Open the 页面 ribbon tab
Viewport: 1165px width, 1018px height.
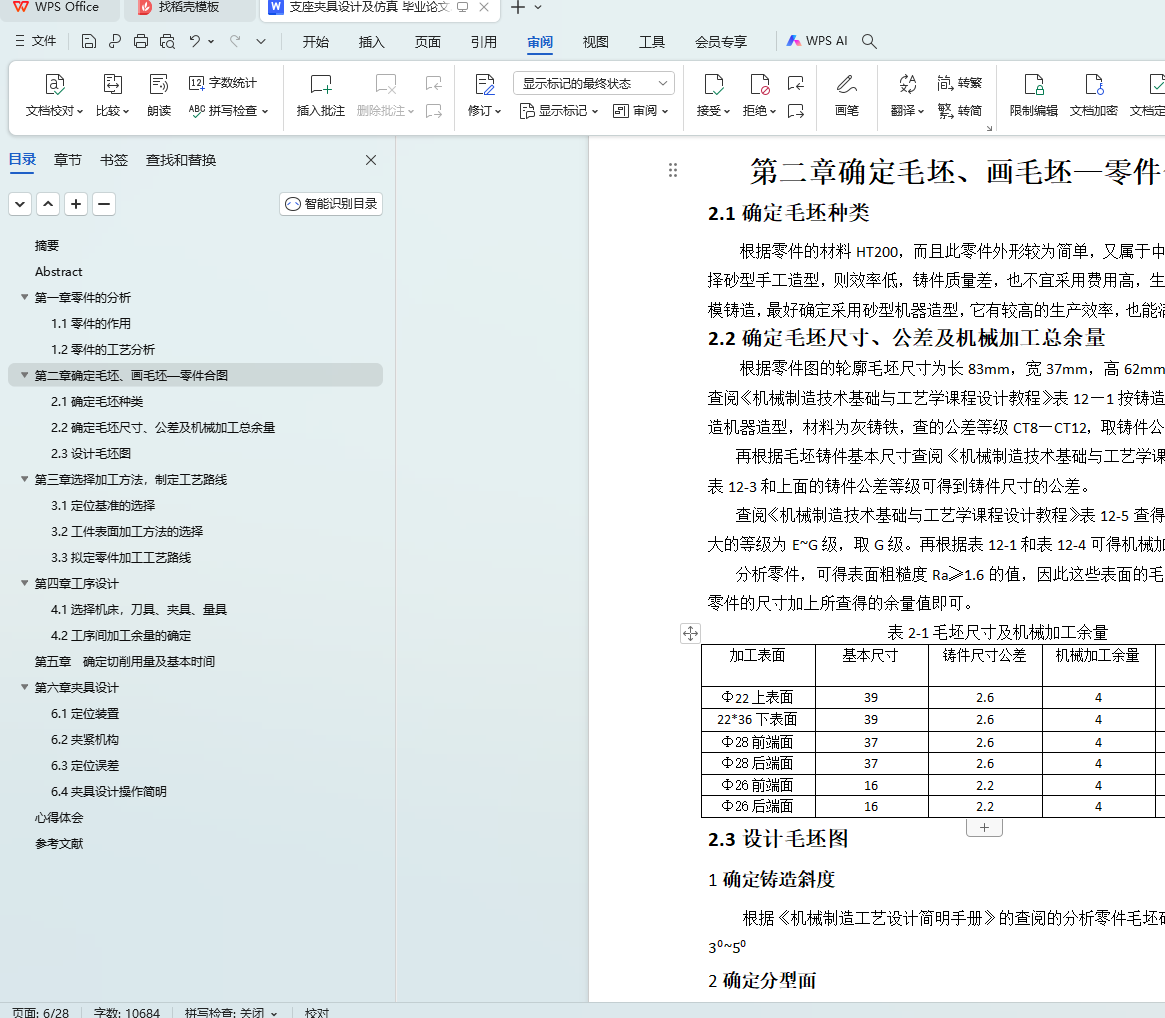[x=428, y=42]
